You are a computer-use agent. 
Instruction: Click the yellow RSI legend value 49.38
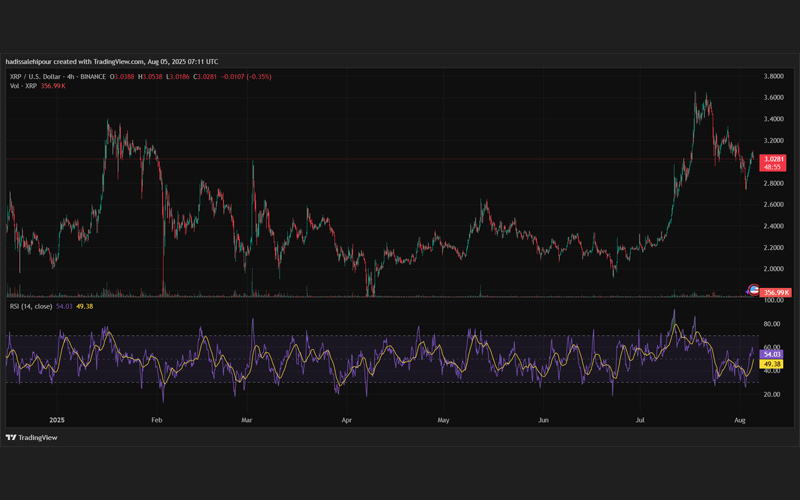click(85, 306)
